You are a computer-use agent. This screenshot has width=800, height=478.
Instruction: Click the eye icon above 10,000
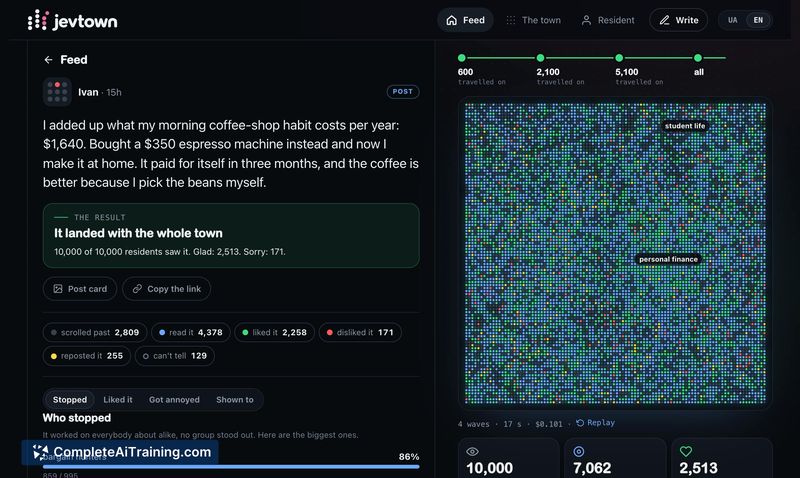[x=472, y=451]
